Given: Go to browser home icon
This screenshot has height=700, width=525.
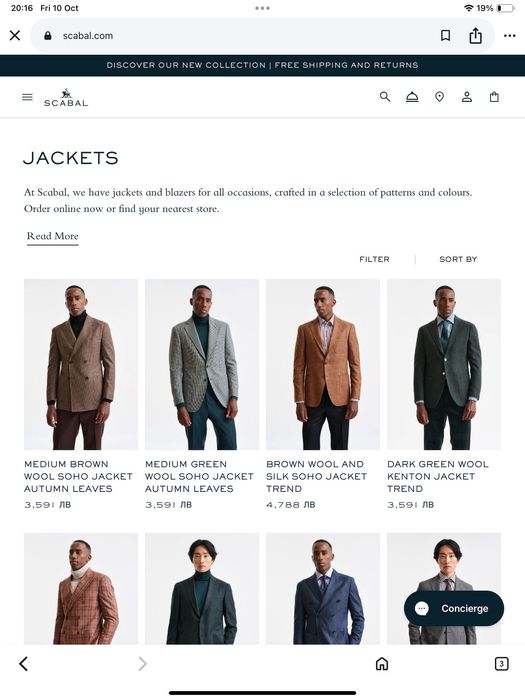Looking at the screenshot, I should click(382, 663).
